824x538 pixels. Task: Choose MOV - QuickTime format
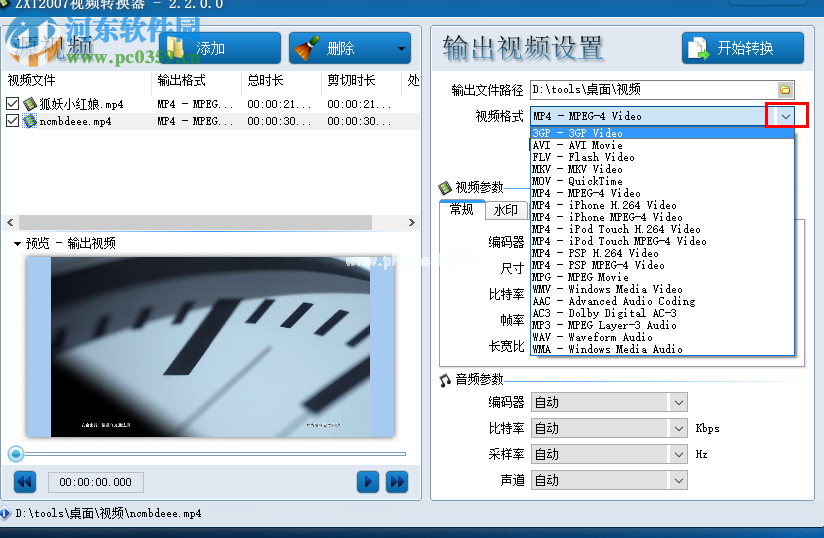[x=662, y=181]
